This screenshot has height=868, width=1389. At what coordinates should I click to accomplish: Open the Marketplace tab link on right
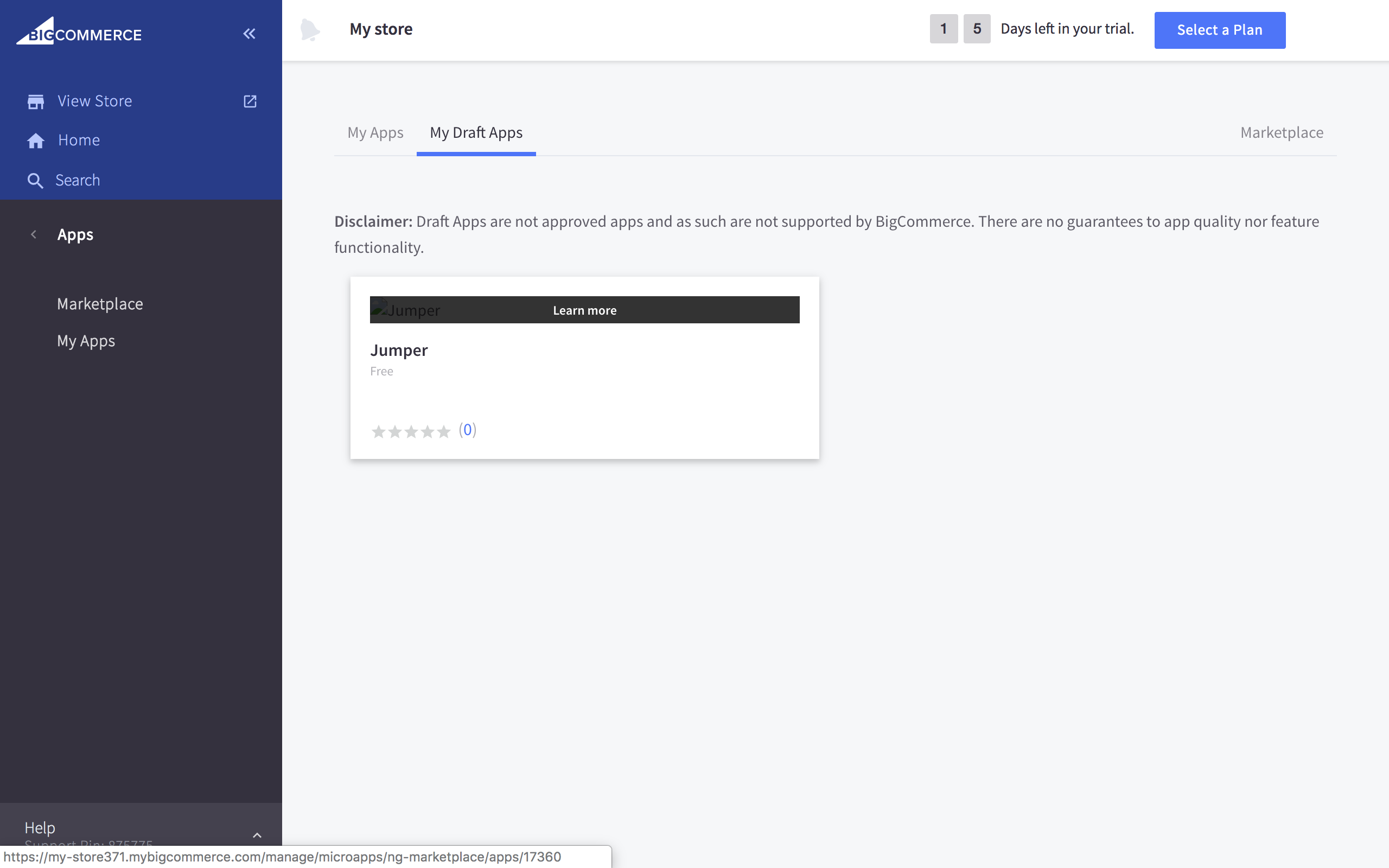[1282, 132]
